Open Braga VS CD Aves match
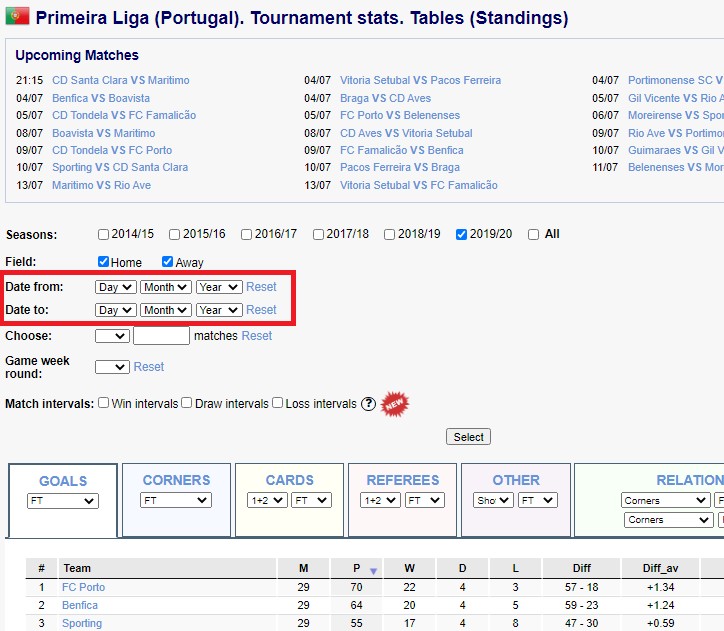This screenshot has height=631, width=724. [x=385, y=98]
